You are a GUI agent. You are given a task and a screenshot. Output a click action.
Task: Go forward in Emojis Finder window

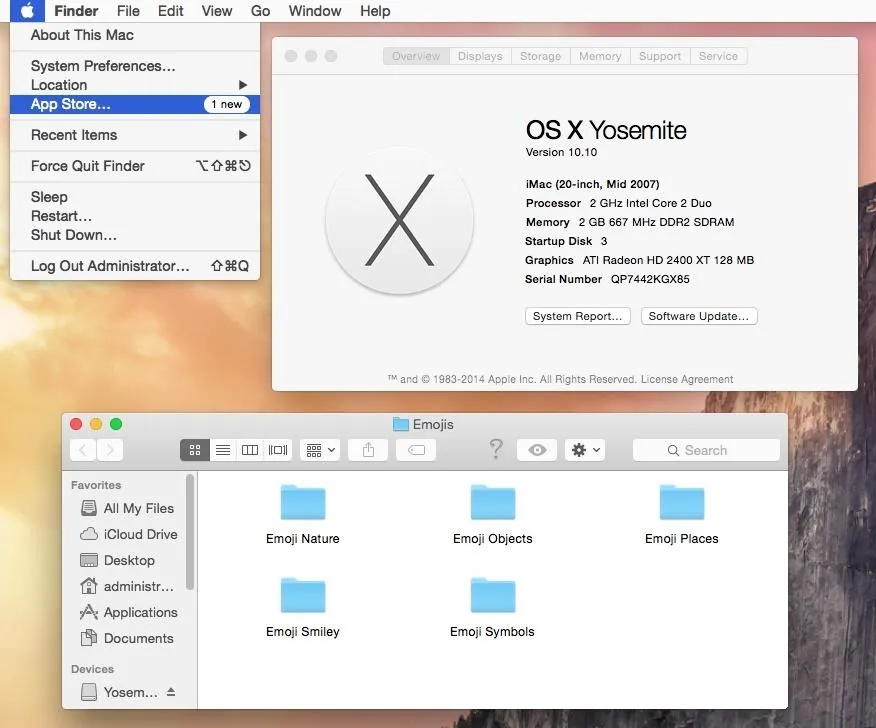click(110, 450)
